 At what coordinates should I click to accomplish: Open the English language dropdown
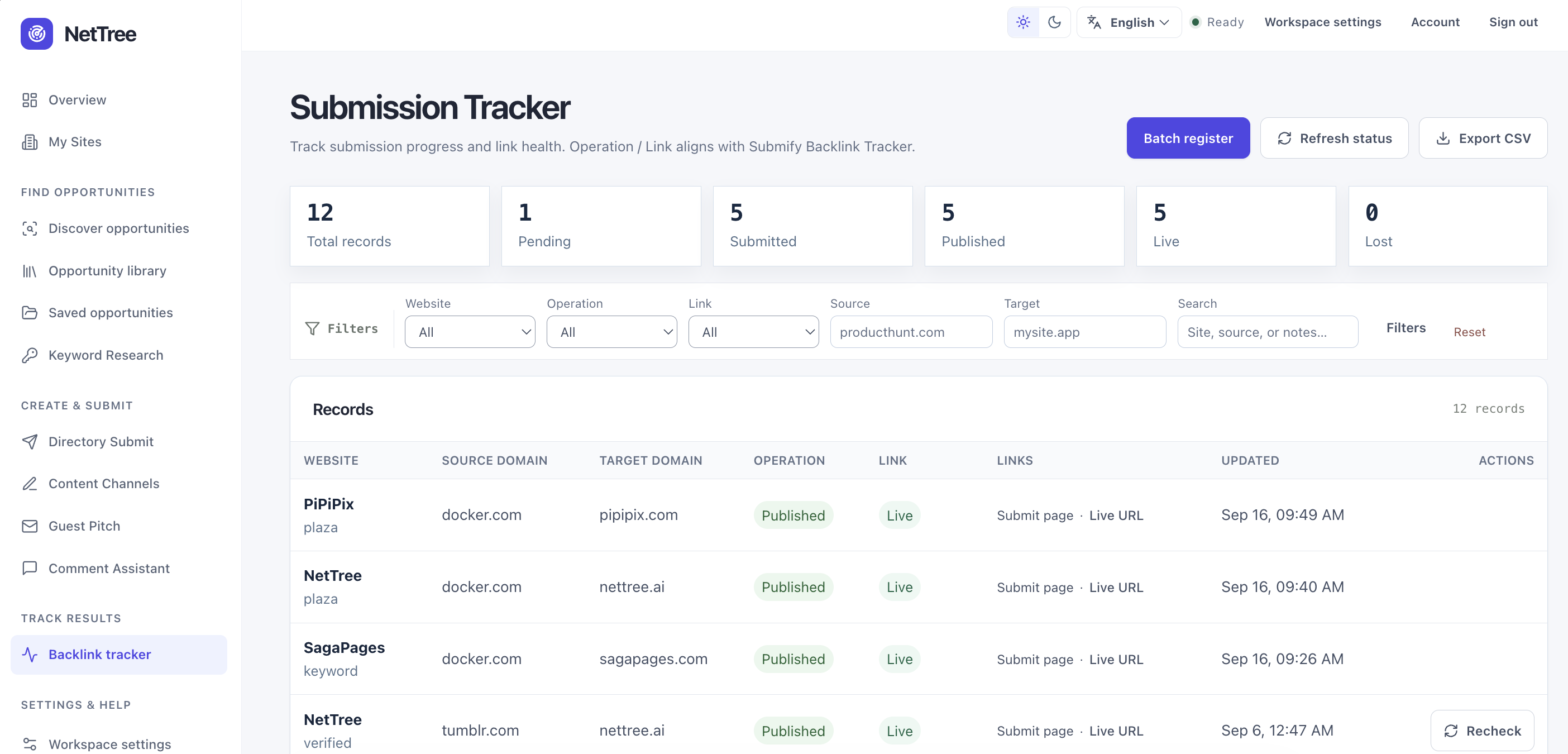click(1129, 22)
